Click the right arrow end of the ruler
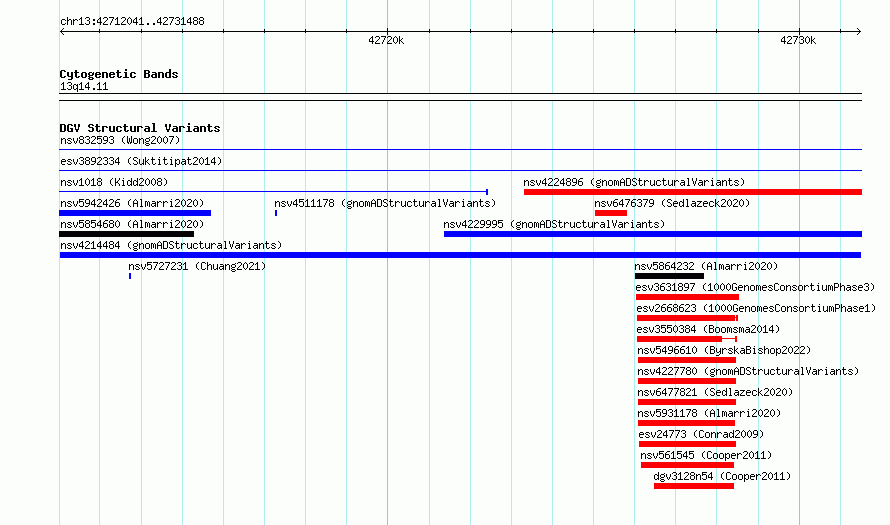The image size is (890, 525). (x=858, y=31)
